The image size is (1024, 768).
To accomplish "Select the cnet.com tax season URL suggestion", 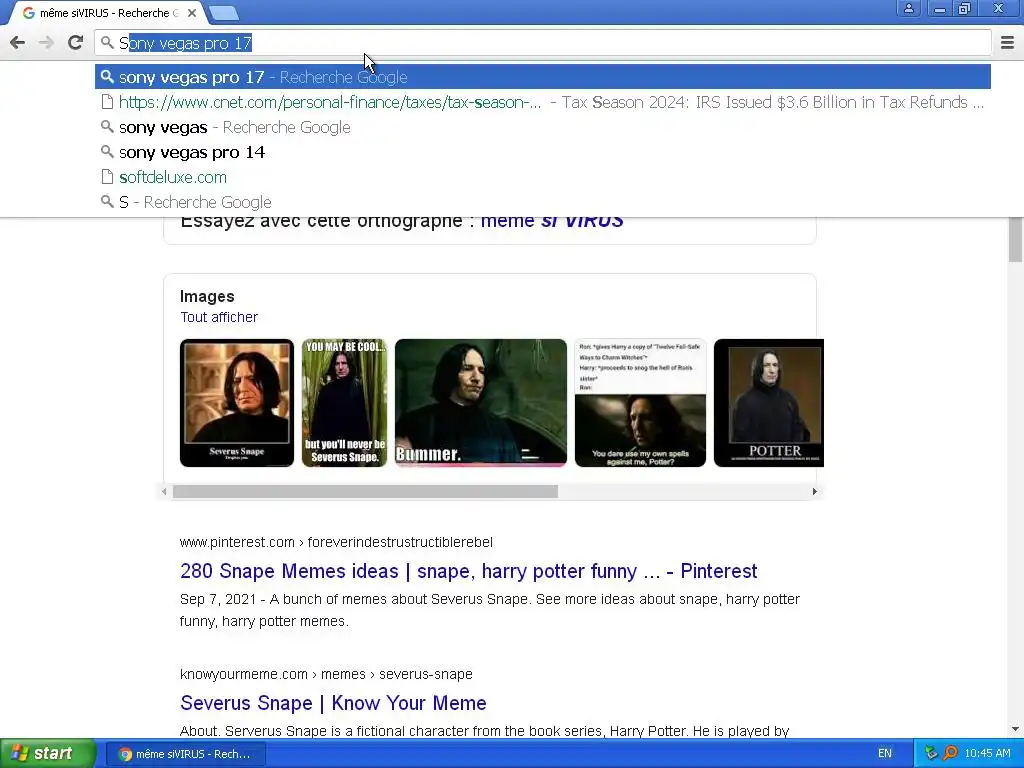I will click(543, 103).
